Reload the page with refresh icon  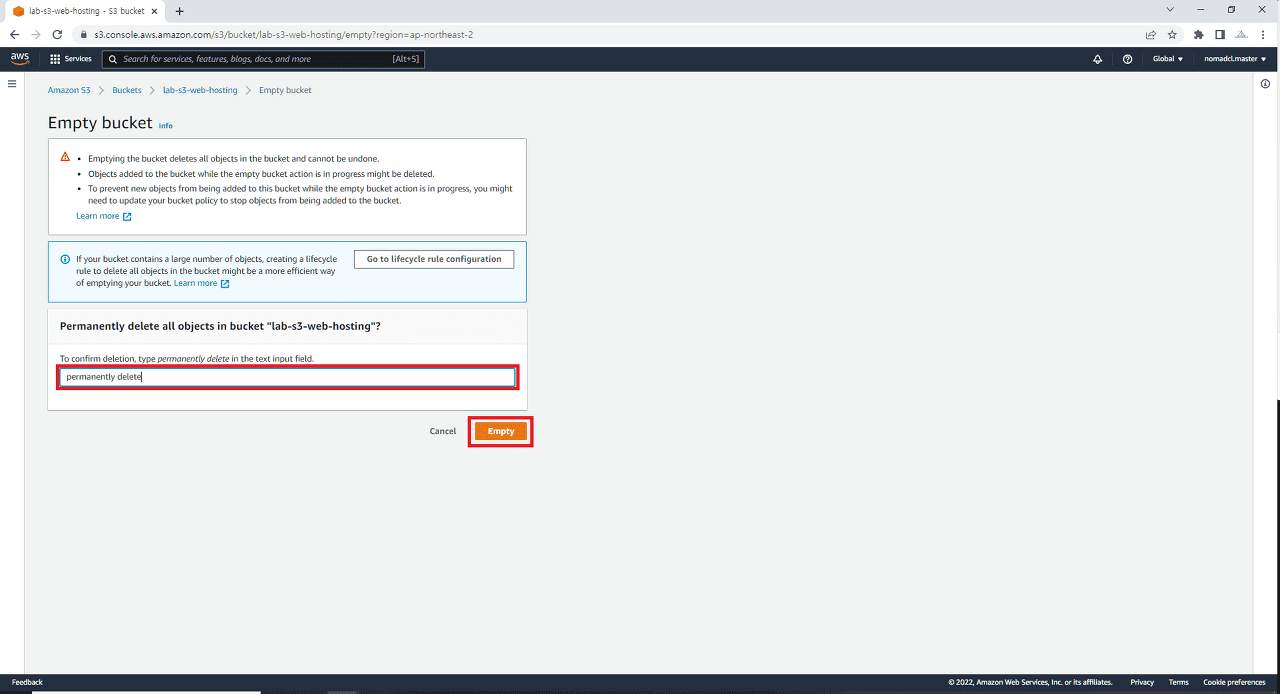(57, 34)
